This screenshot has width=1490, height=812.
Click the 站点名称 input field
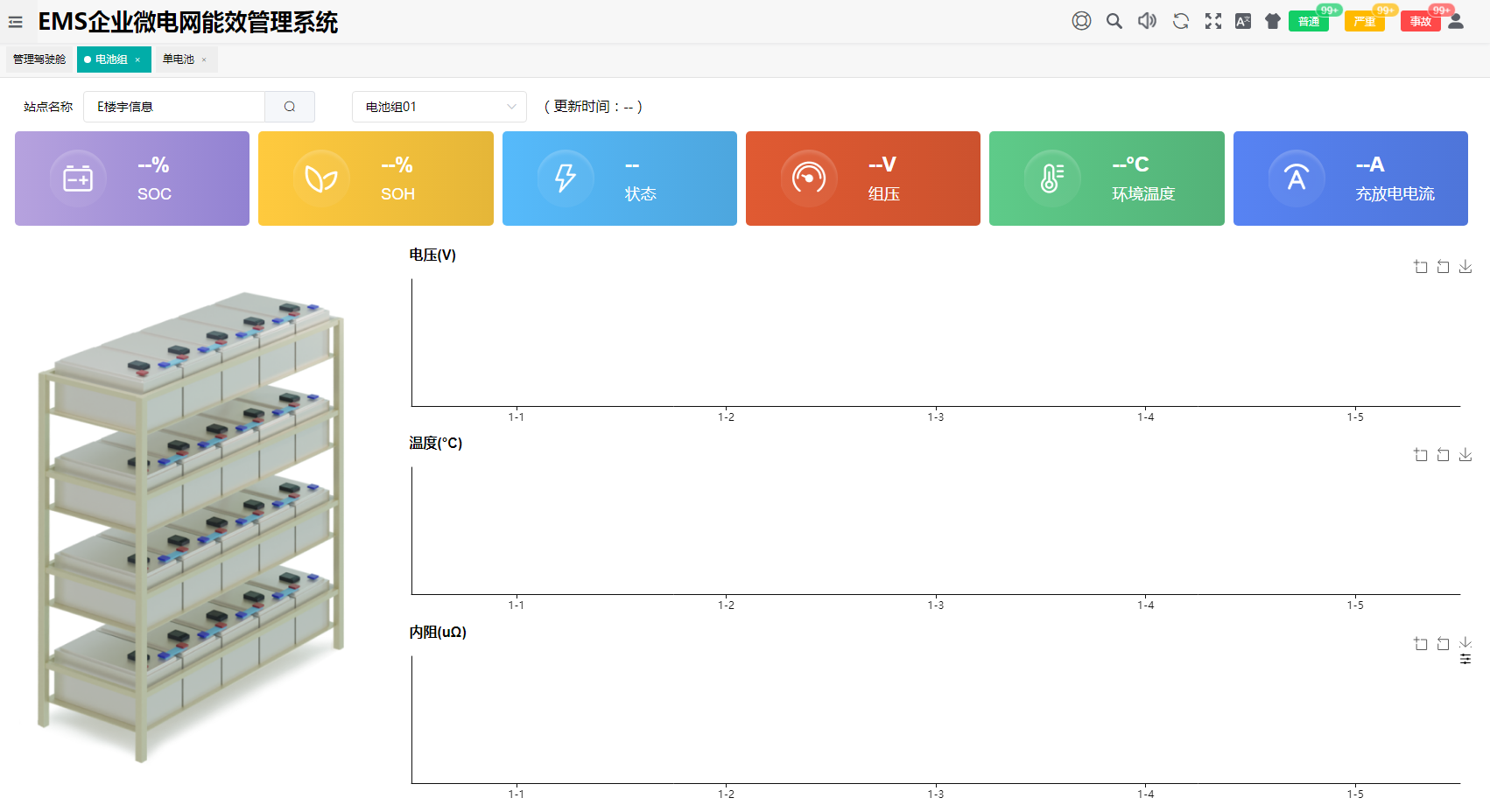pyautogui.click(x=174, y=107)
